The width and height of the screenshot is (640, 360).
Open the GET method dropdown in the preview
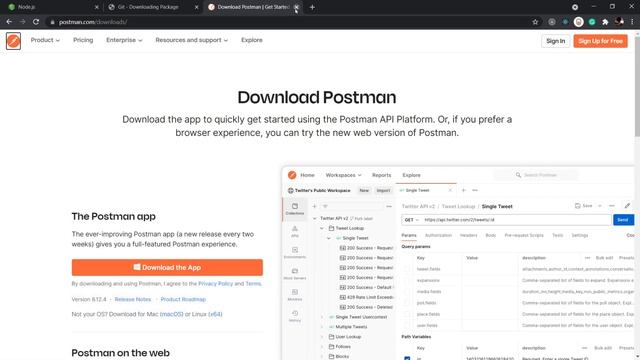click(x=411, y=220)
